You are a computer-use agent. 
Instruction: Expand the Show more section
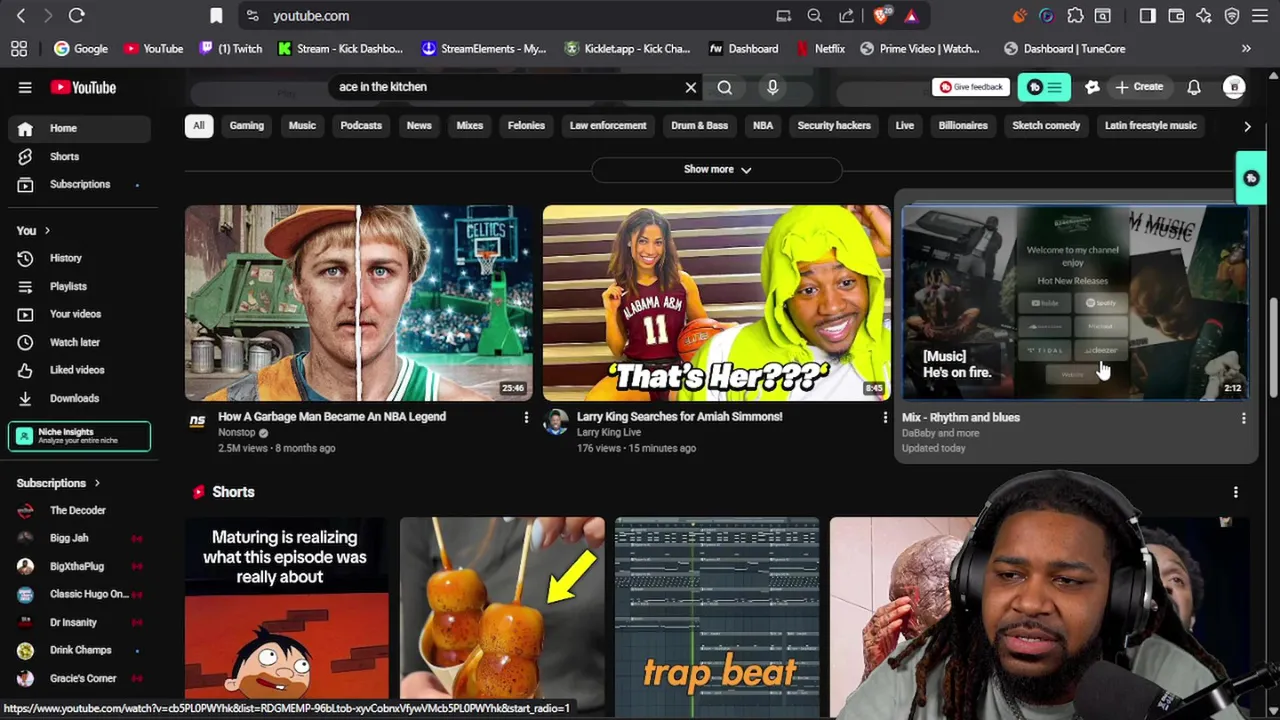[x=717, y=169]
